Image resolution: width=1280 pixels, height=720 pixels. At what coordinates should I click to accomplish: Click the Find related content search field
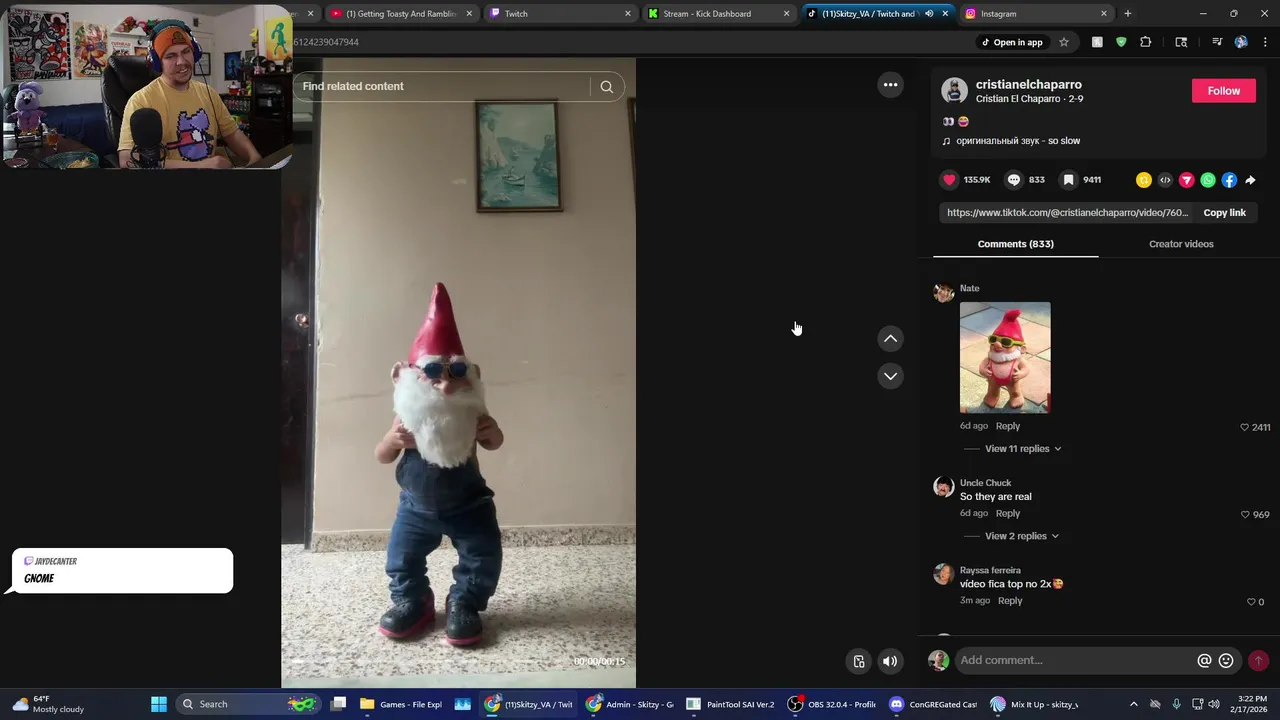(444, 87)
